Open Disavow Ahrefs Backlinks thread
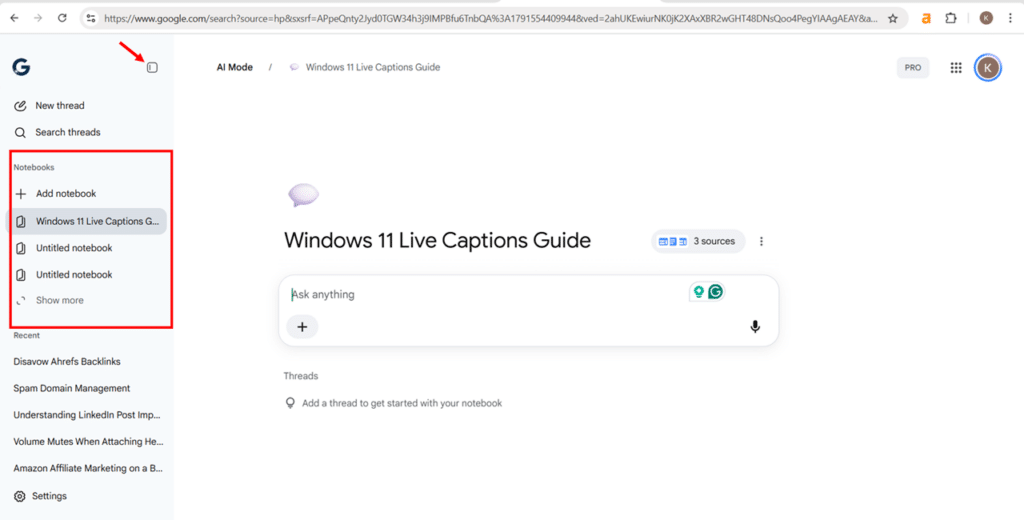The image size is (1024, 520). tap(67, 361)
